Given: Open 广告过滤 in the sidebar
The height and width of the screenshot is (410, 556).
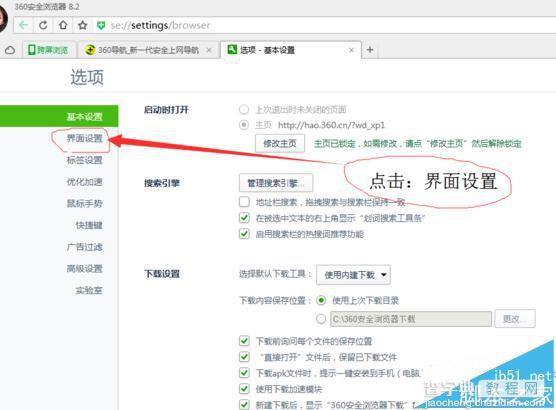Looking at the screenshot, I should point(84,247).
